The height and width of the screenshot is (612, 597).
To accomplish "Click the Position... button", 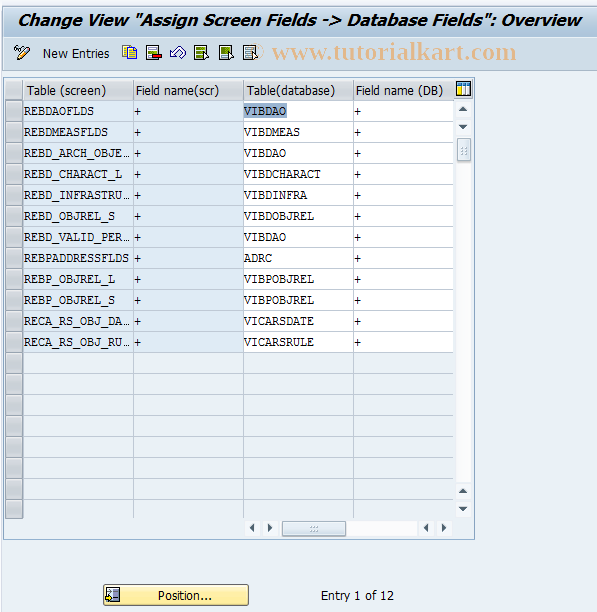I will 176,595.
